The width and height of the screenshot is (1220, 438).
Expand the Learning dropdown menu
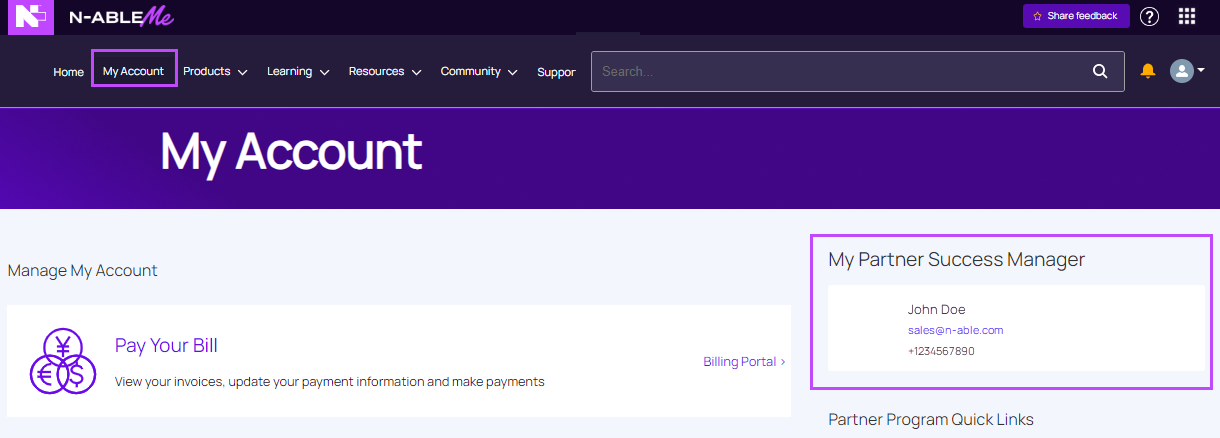pyautogui.click(x=298, y=71)
